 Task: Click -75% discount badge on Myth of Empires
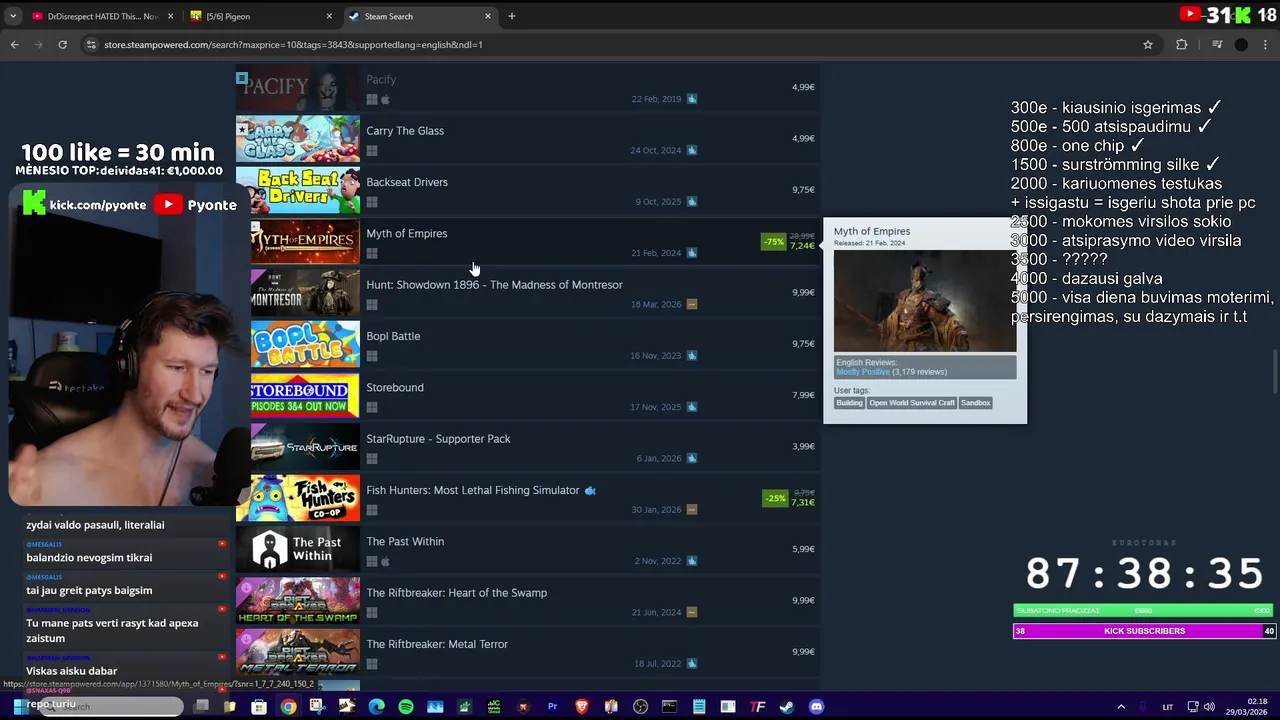click(773, 242)
